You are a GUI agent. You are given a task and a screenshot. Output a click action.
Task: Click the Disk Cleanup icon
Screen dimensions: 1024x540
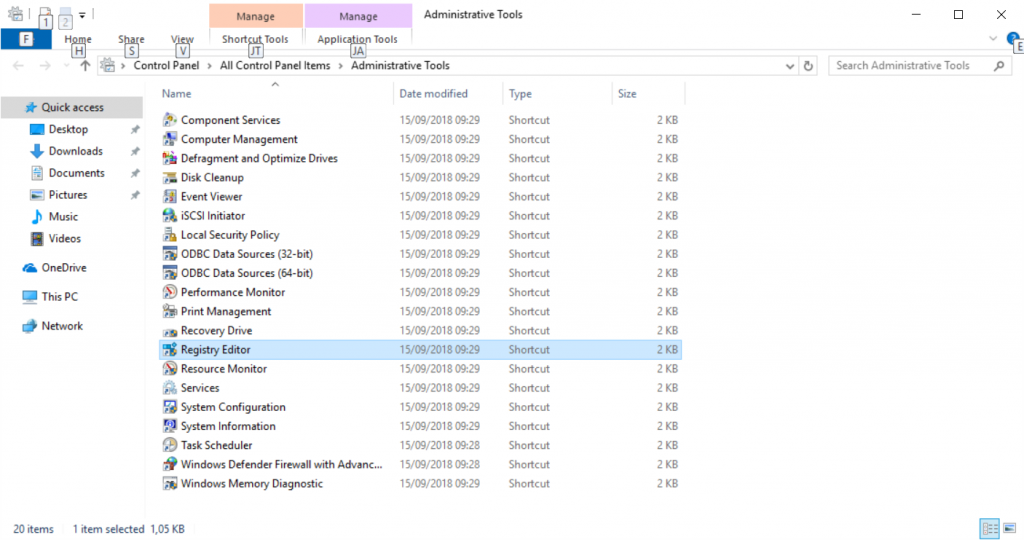pyautogui.click(x=170, y=177)
